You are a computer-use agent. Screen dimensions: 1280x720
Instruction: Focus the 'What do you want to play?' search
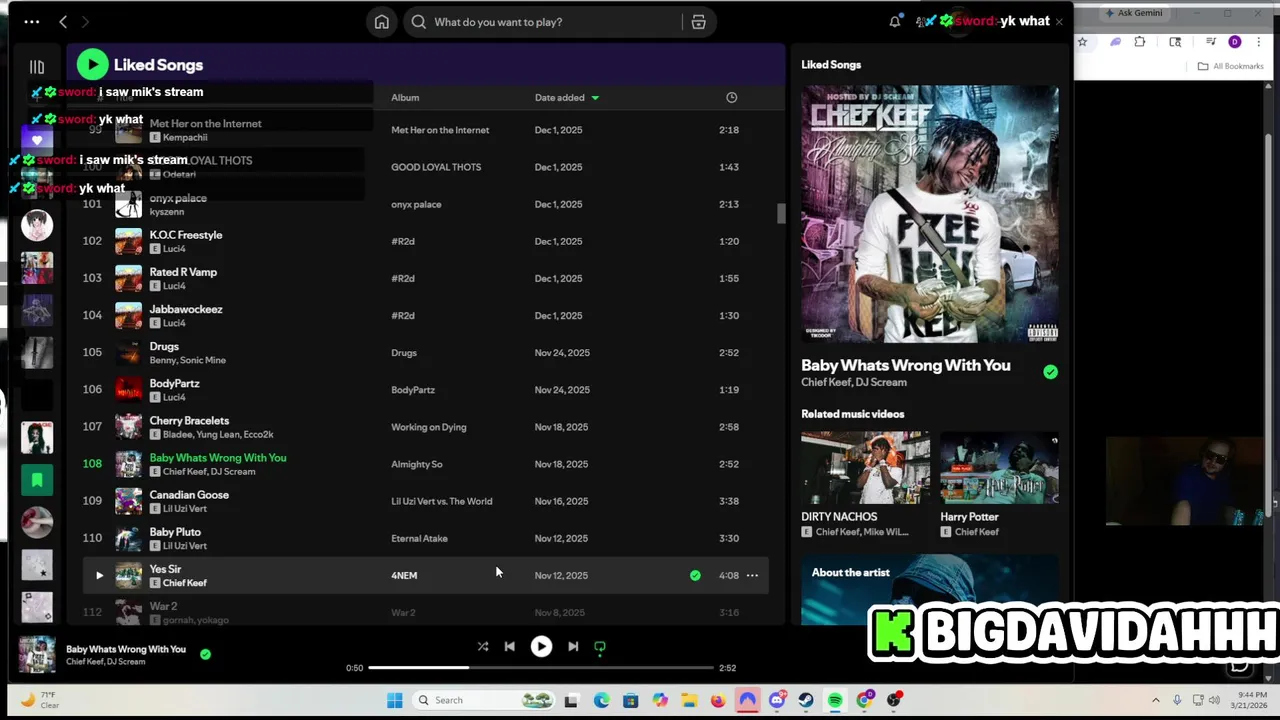[x=545, y=22]
